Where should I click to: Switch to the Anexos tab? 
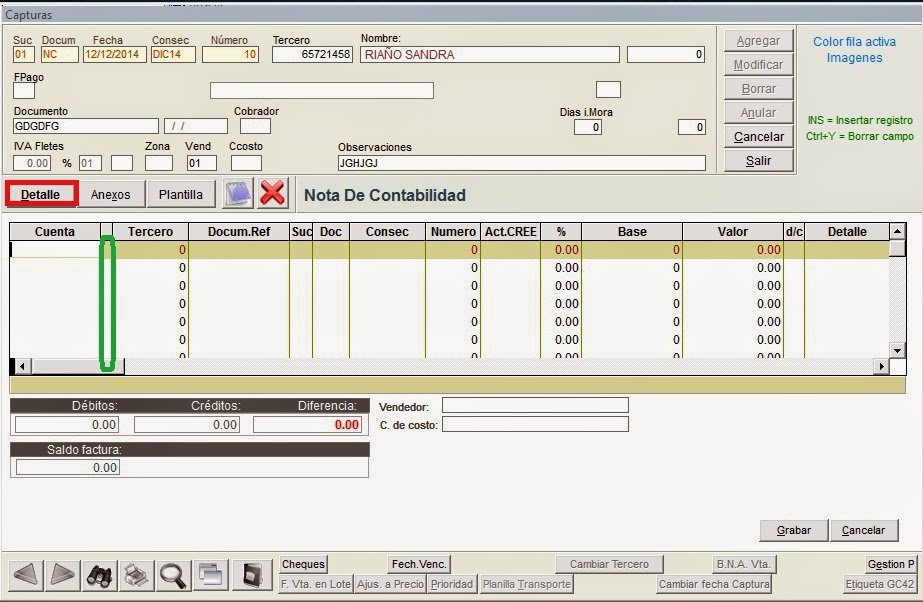point(110,194)
